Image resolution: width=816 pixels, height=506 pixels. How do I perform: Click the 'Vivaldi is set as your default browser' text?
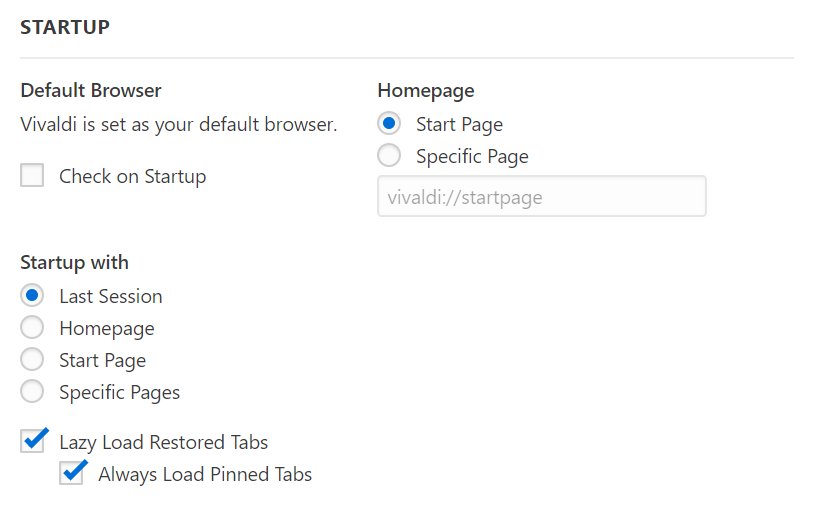(178, 124)
